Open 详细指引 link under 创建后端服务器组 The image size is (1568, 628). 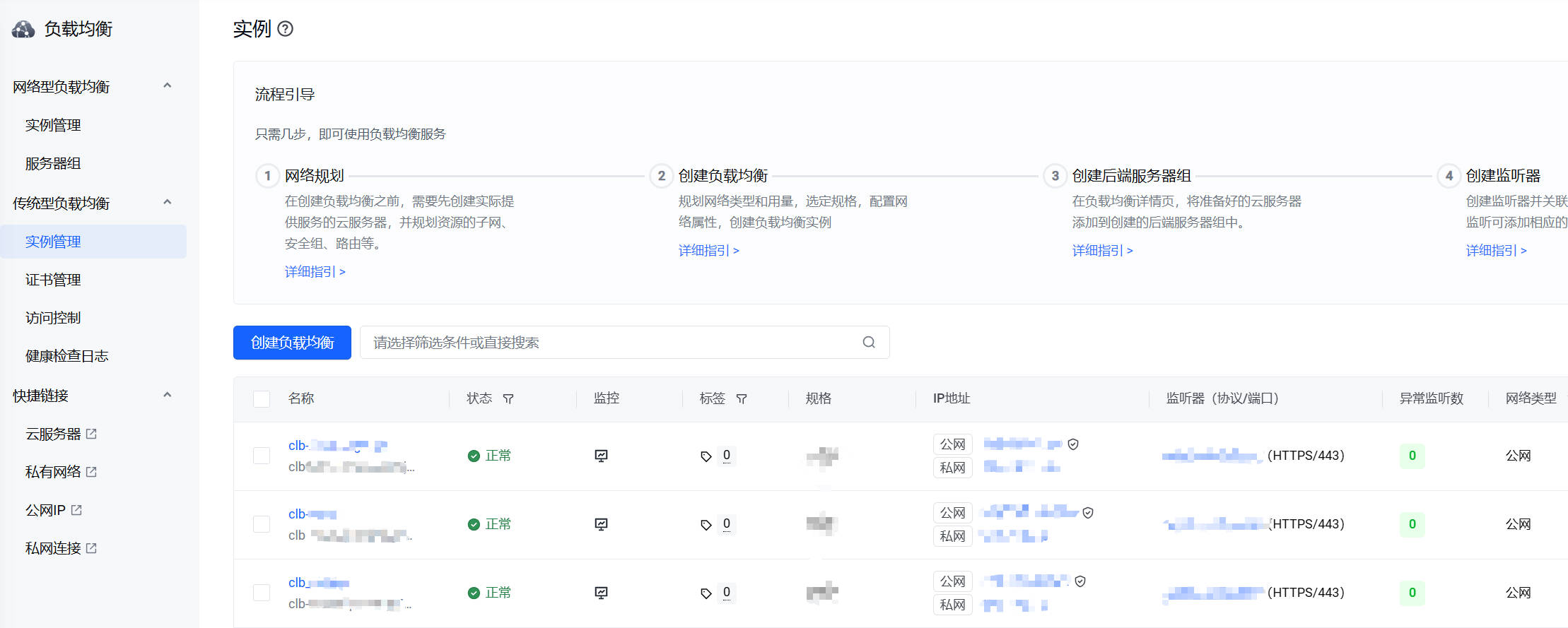[1103, 251]
